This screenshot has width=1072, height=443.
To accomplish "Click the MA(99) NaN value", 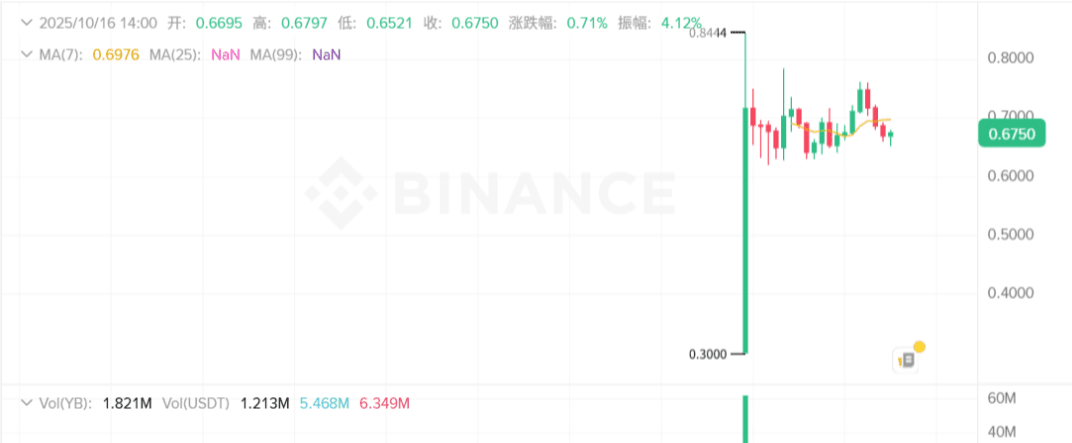I will [326, 54].
